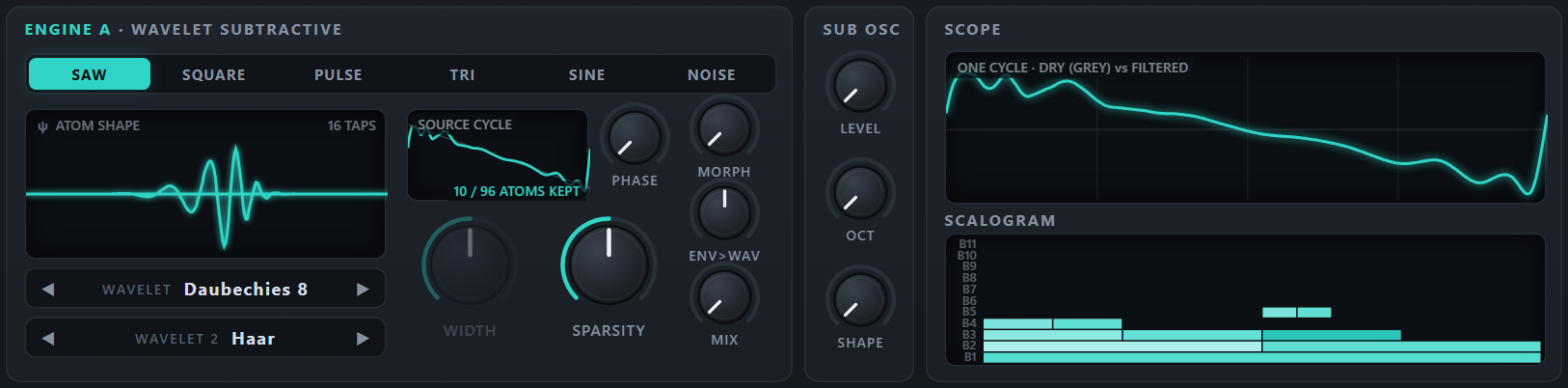Click the SUB OSC panel title
The height and width of the screenshot is (388, 1568).
click(861, 30)
